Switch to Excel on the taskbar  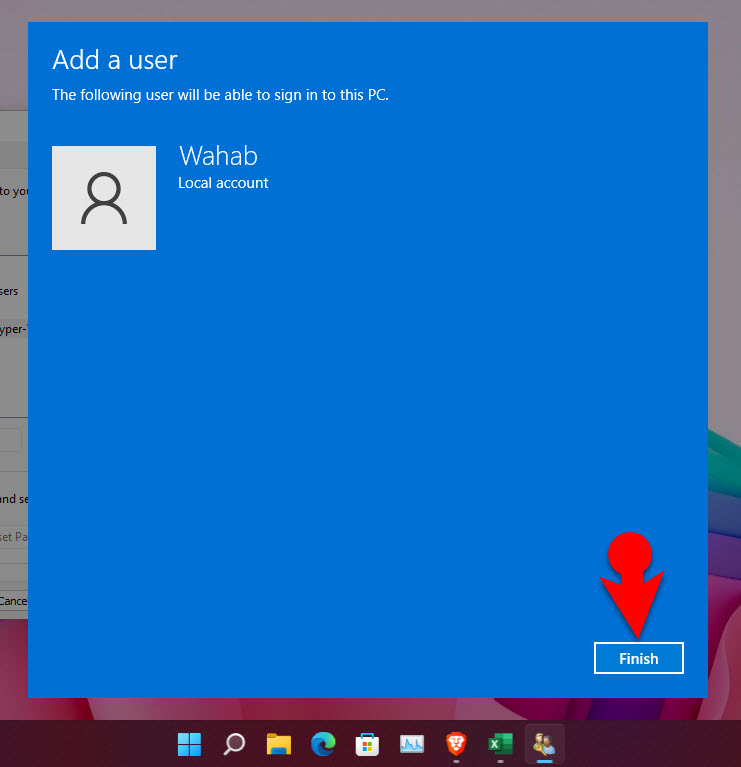click(x=500, y=744)
